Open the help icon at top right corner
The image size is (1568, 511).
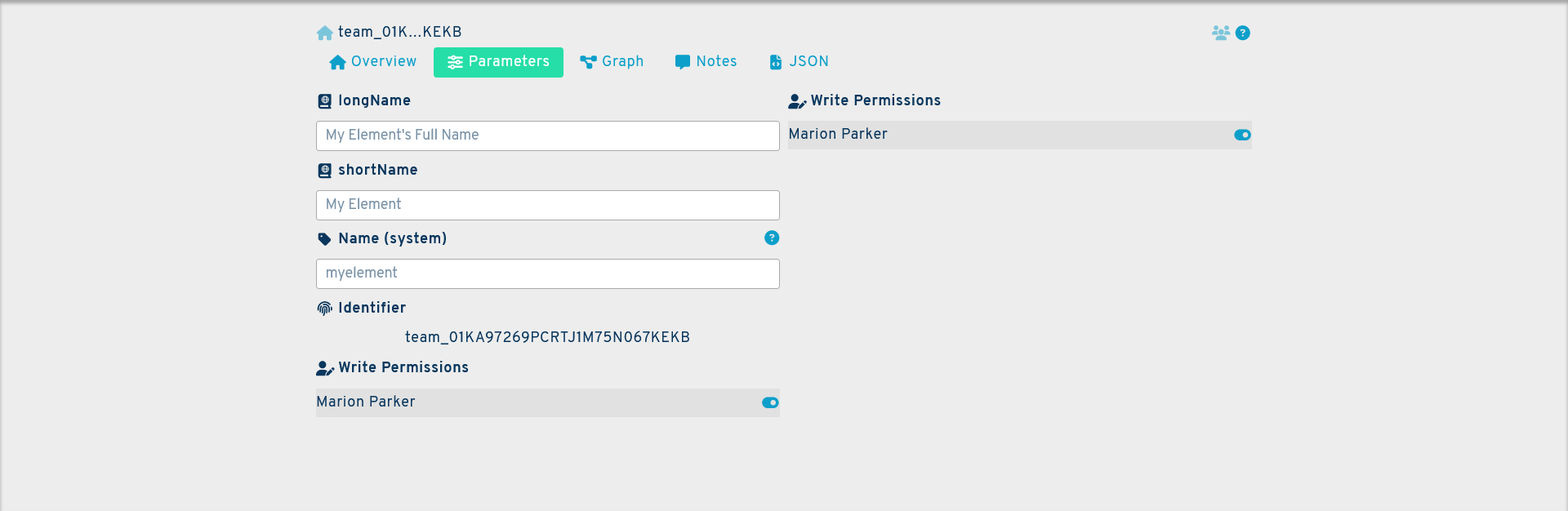[1243, 33]
